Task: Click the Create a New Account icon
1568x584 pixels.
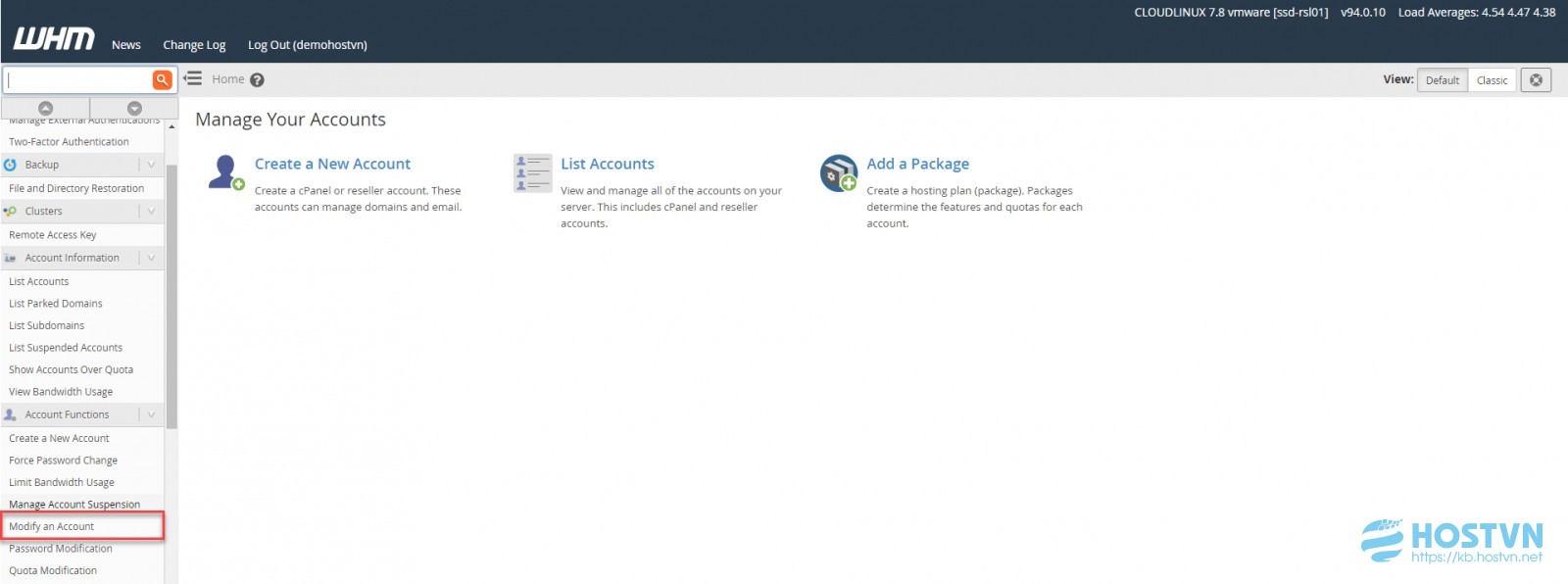Action: [x=226, y=173]
